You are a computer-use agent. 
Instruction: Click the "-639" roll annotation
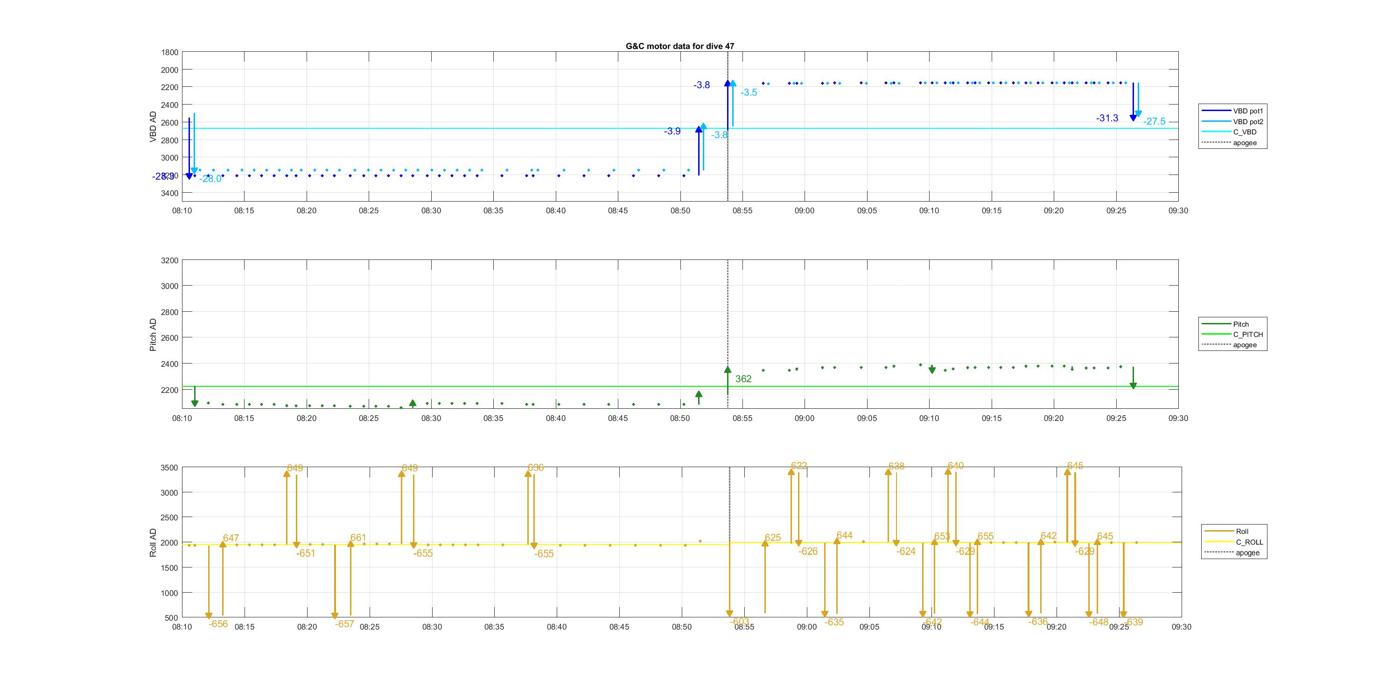tap(1133, 622)
